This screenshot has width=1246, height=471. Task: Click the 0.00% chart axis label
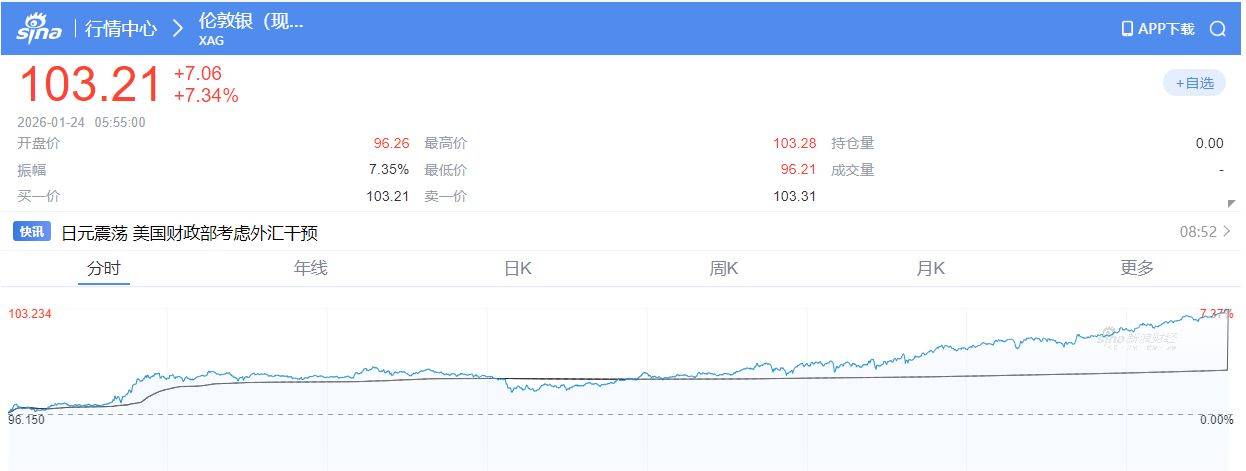tap(1216, 420)
